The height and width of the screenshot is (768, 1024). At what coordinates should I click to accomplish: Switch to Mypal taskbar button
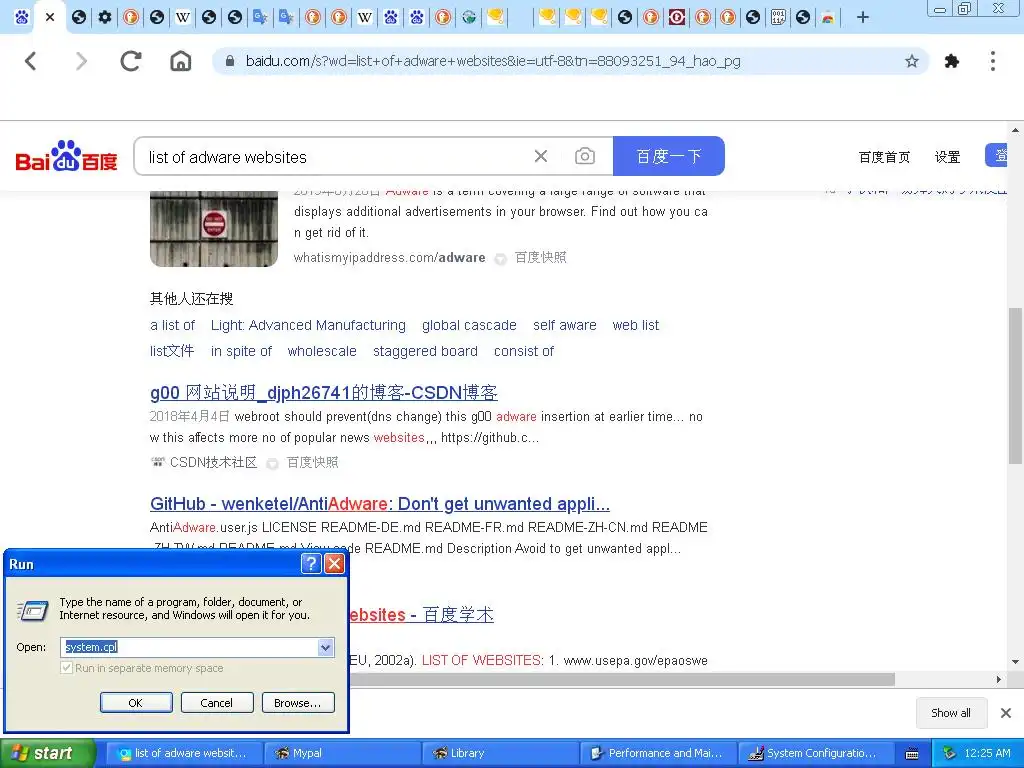click(x=342, y=753)
